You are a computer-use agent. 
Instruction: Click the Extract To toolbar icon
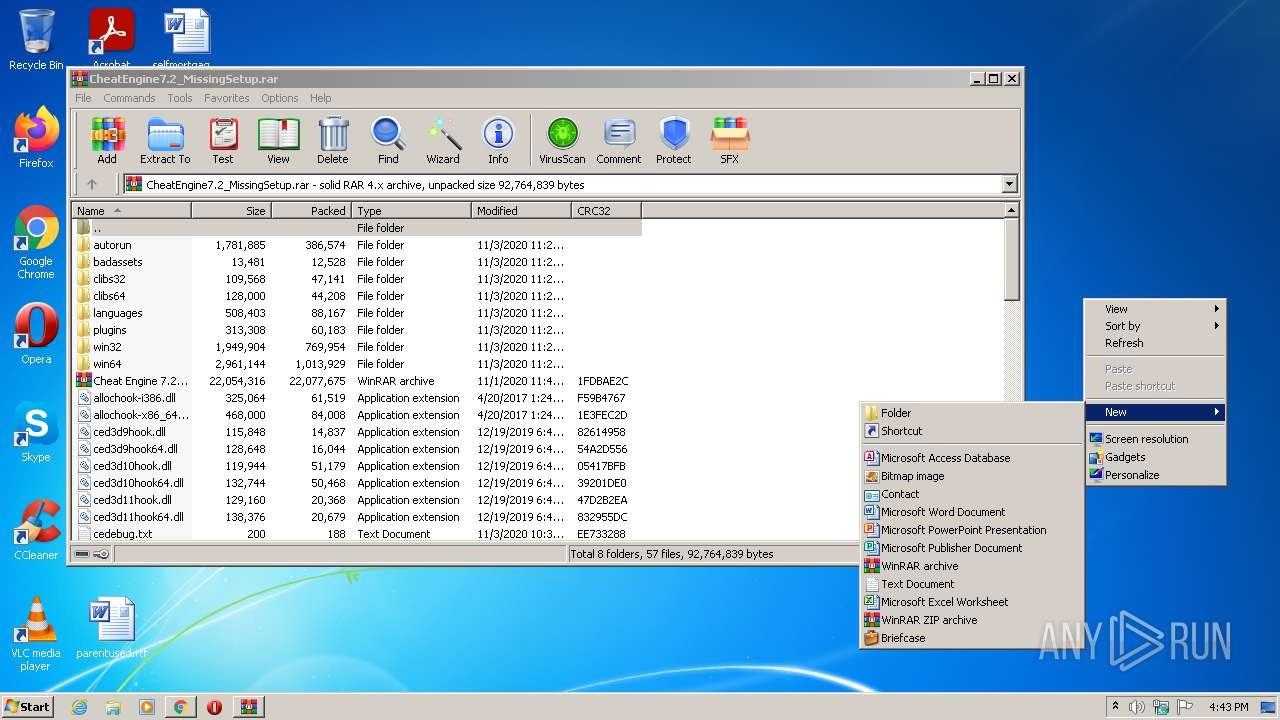165,140
